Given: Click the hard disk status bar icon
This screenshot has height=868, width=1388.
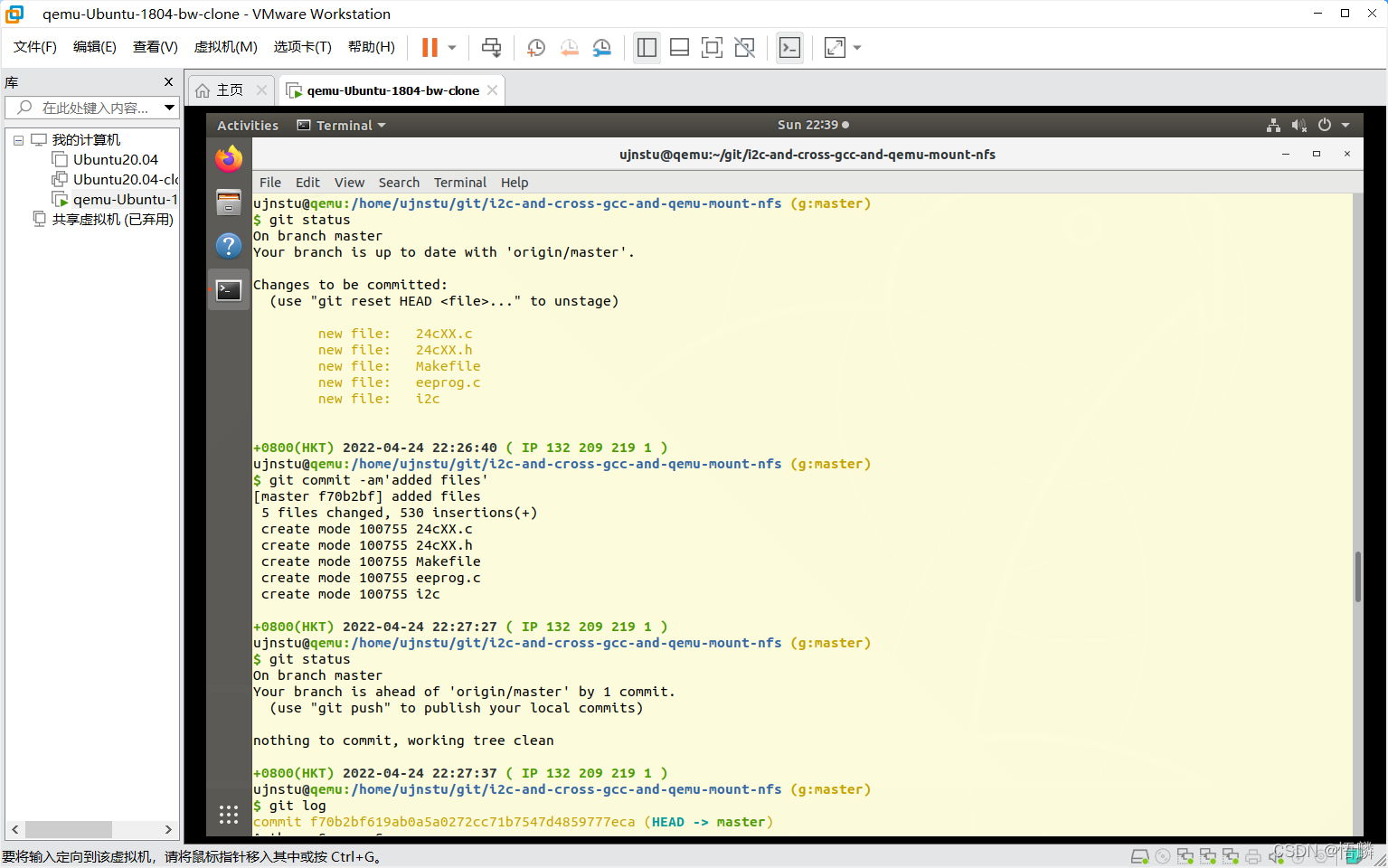Looking at the screenshot, I should tap(1139, 855).
